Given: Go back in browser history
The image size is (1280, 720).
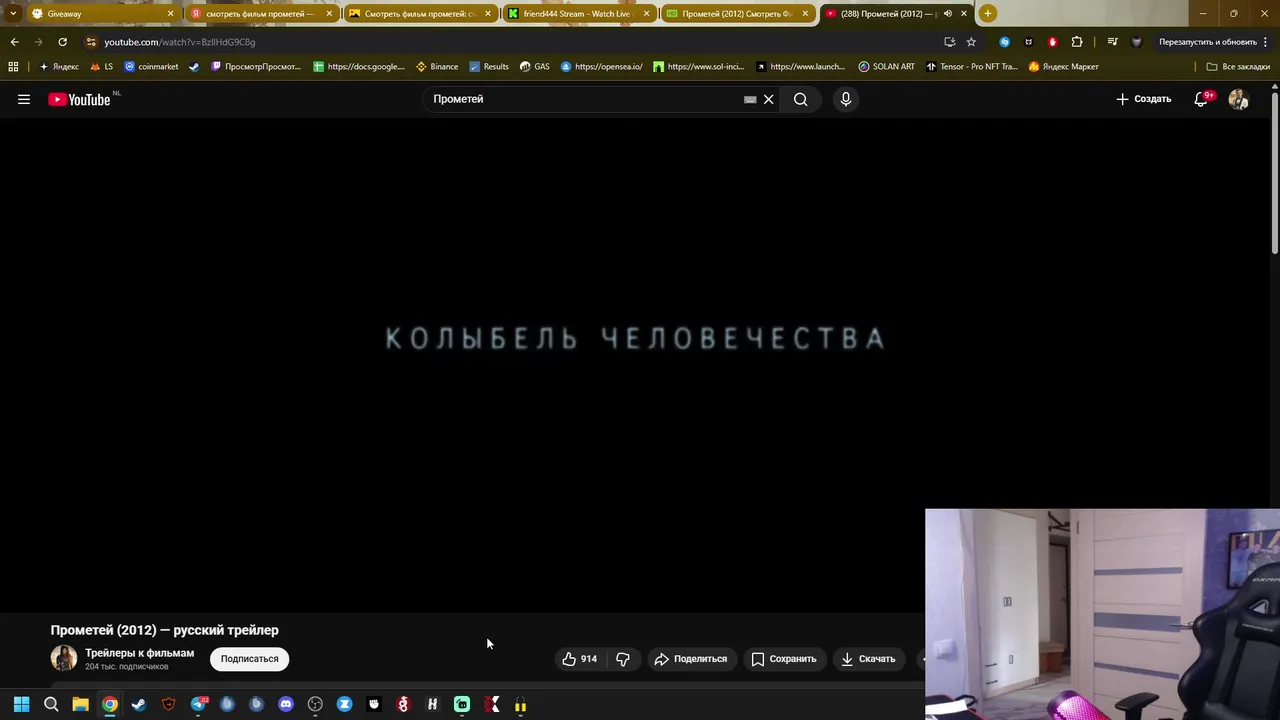Looking at the screenshot, I should pyautogui.click(x=14, y=42).
